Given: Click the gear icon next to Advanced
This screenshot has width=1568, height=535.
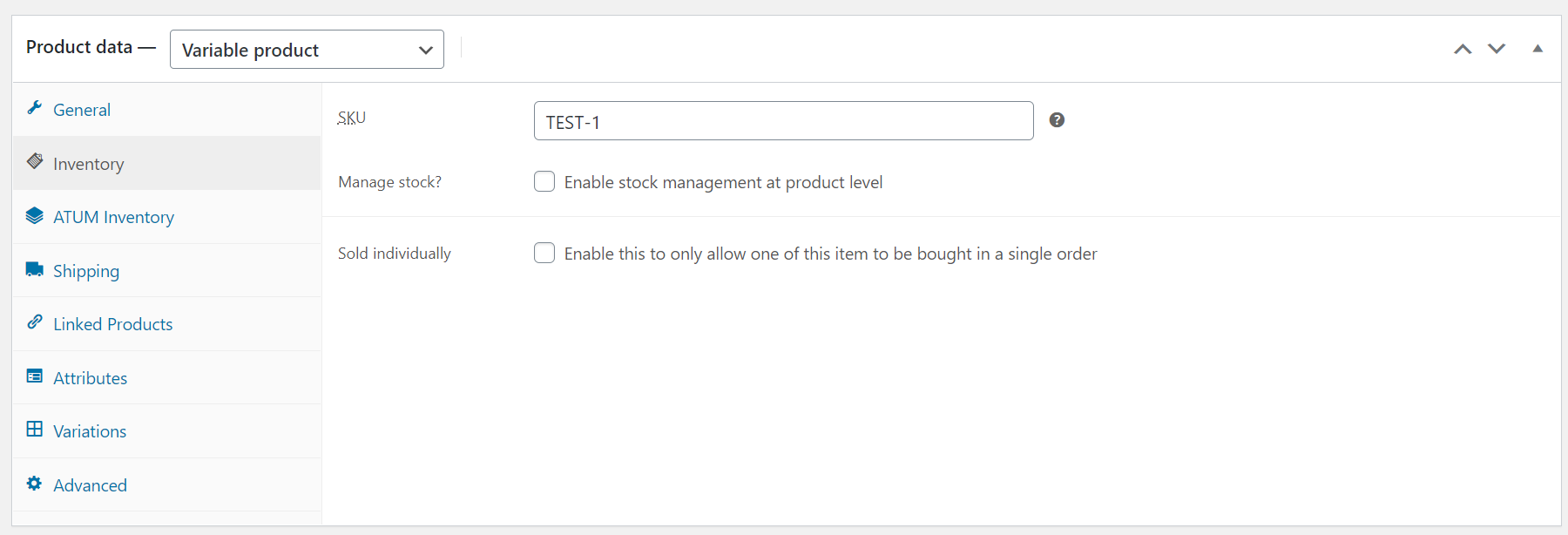Looking at the screenshot, I should (x=35, y=484).
